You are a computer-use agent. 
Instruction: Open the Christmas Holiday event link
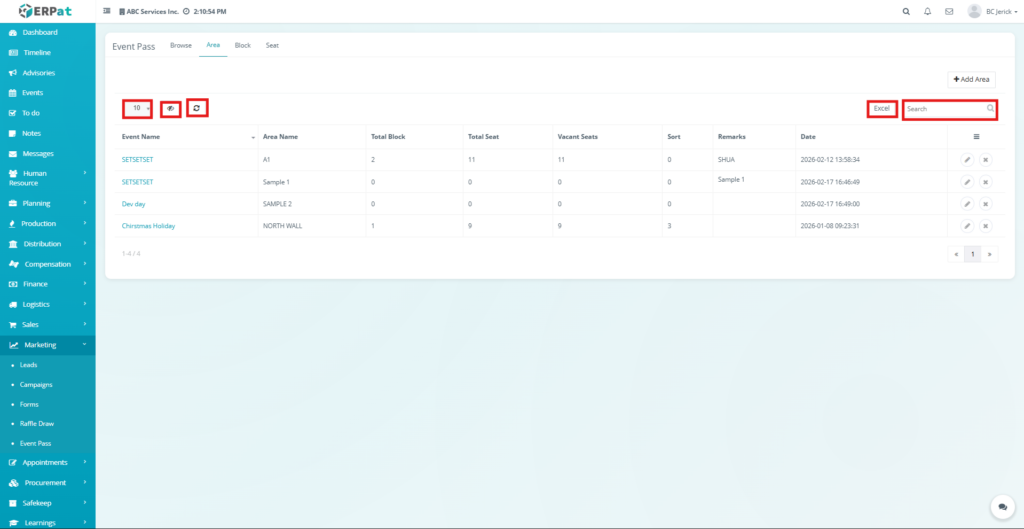coord(148,226)
